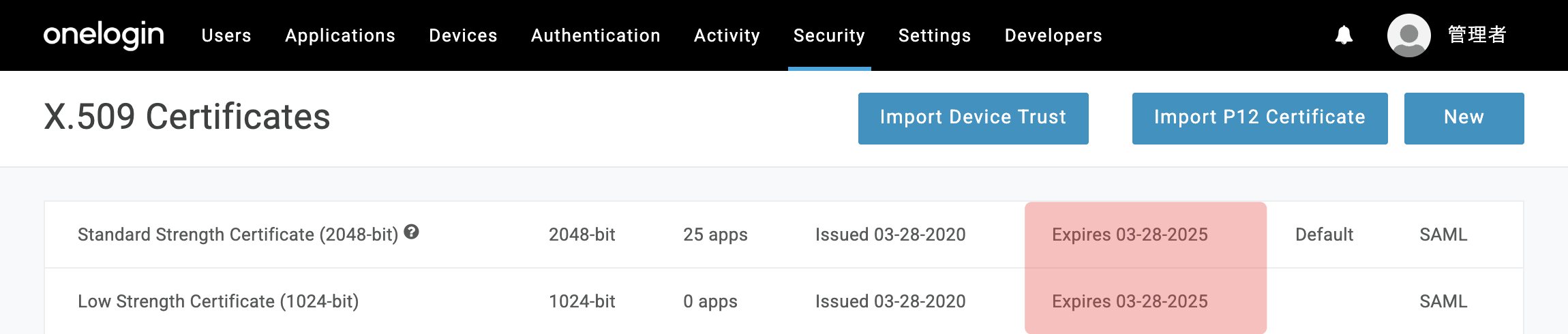Screen dimensions: 1568x334
Task: Open the Settings menu
Action: click(x=935, y=35)
